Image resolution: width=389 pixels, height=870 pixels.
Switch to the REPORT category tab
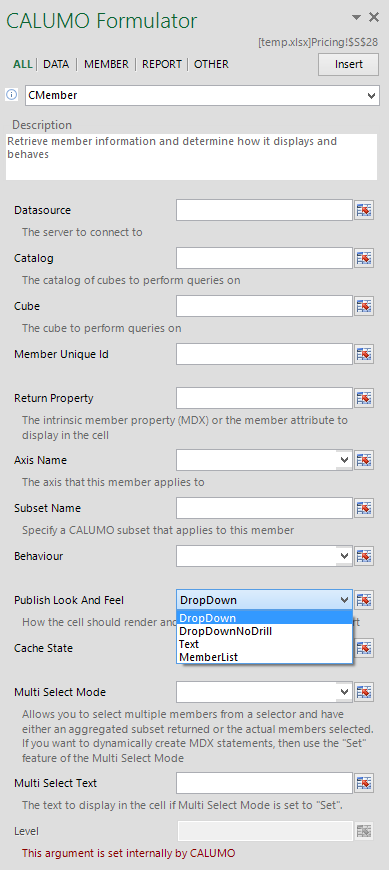point(162,64)
